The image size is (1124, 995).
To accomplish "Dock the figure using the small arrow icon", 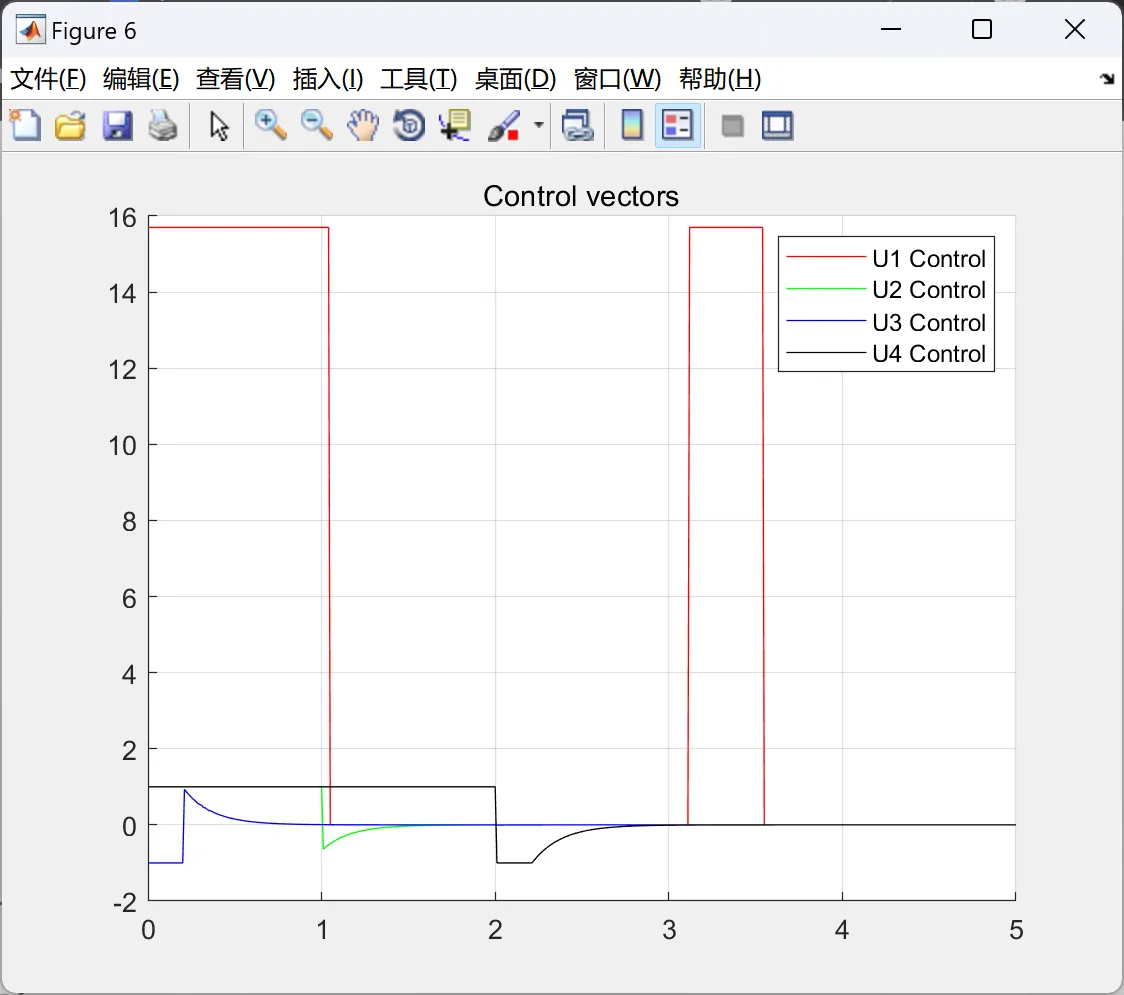I will coord(1107,79).
